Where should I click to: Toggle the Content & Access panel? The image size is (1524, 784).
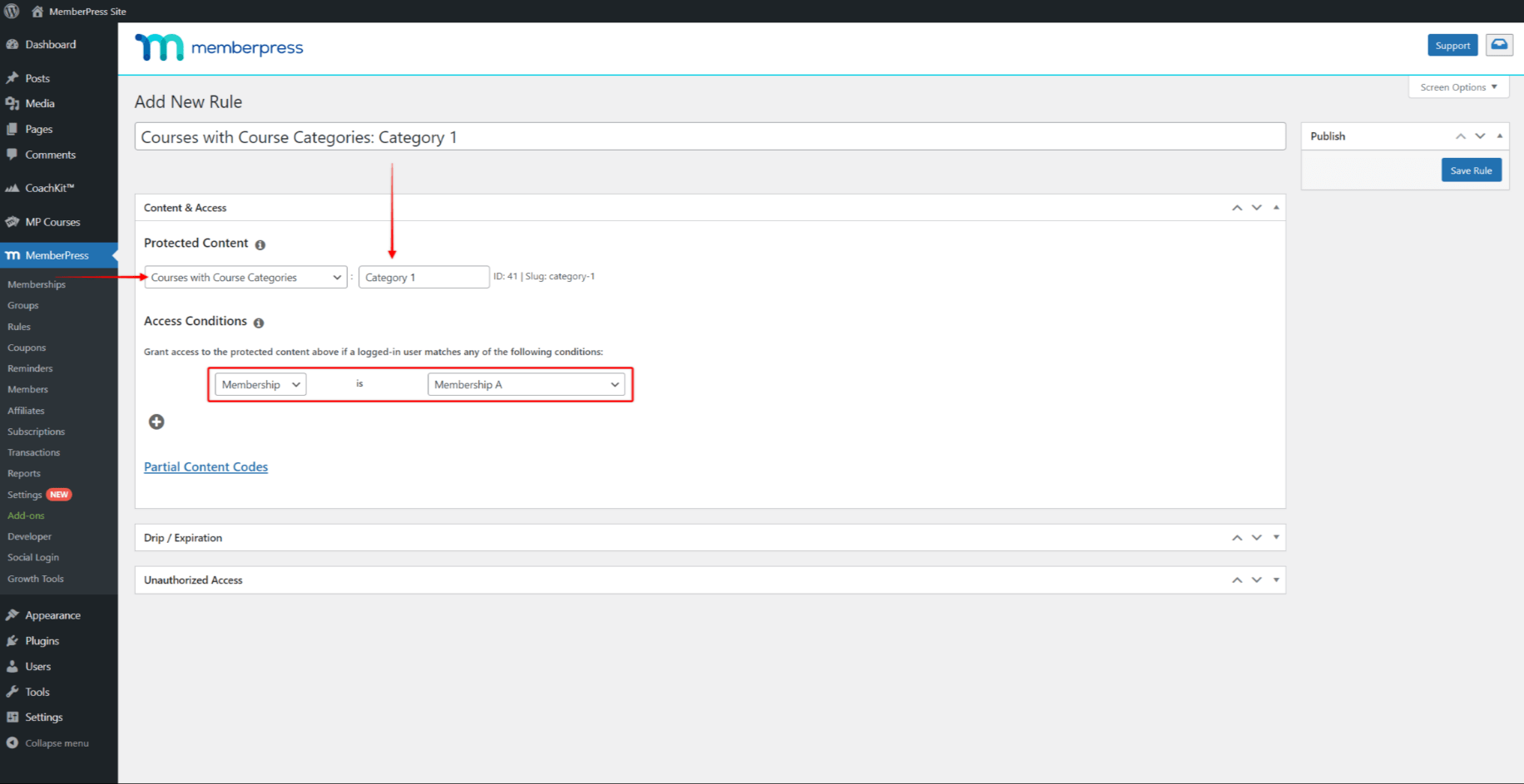tap(1276, 207)
